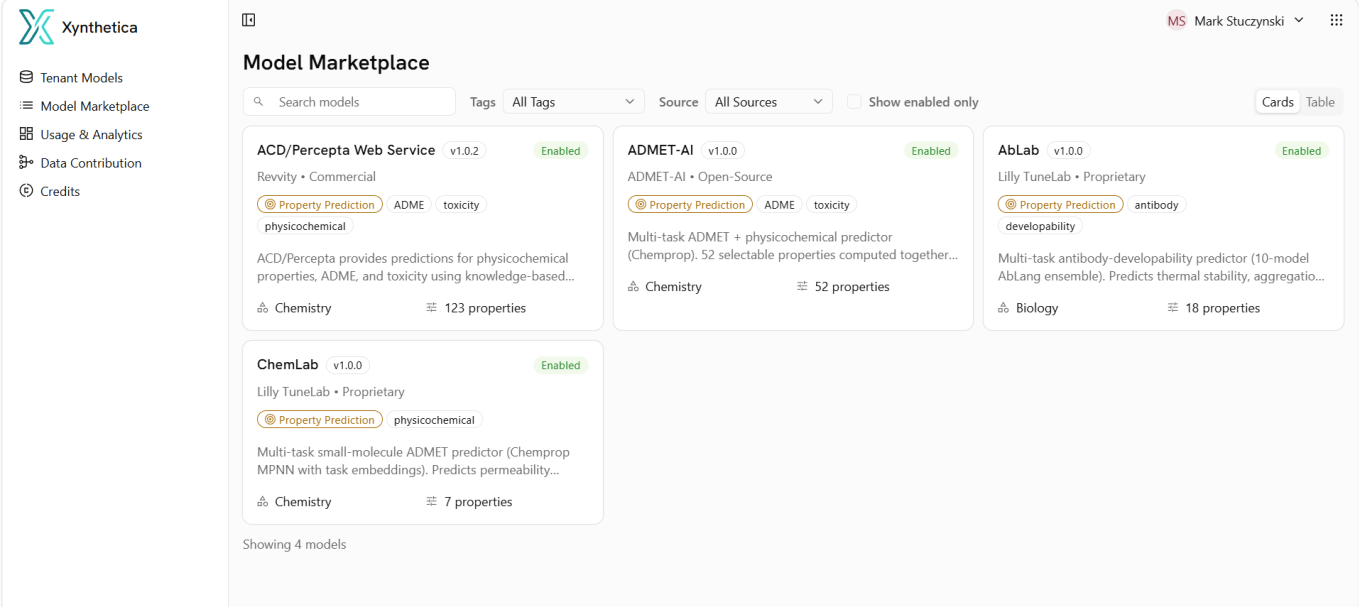
Task: Click the target icon in AbLab Property Prediction tag
Action: point(1010,205)
